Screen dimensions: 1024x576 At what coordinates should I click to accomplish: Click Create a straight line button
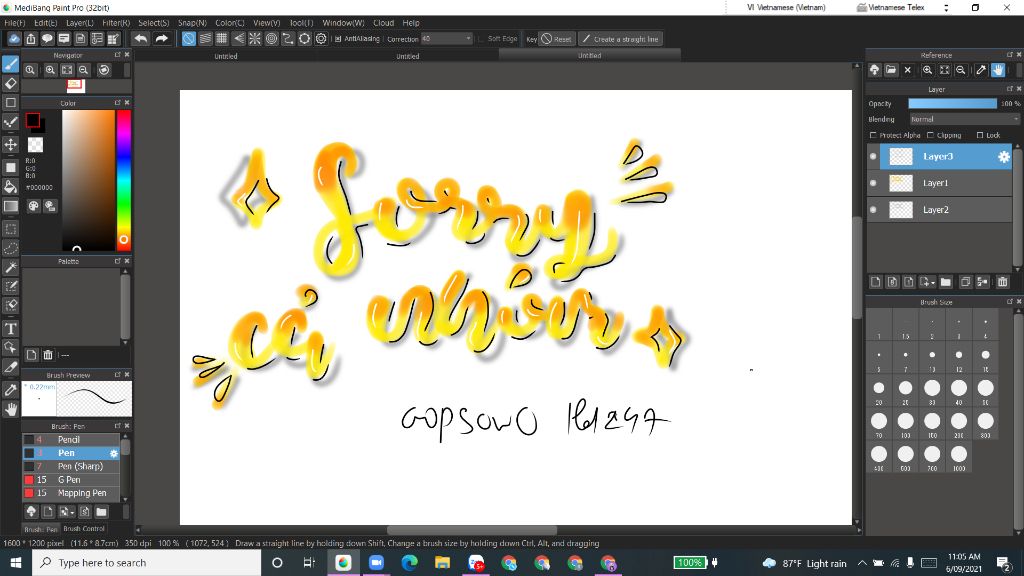click(x=620, y=39)
